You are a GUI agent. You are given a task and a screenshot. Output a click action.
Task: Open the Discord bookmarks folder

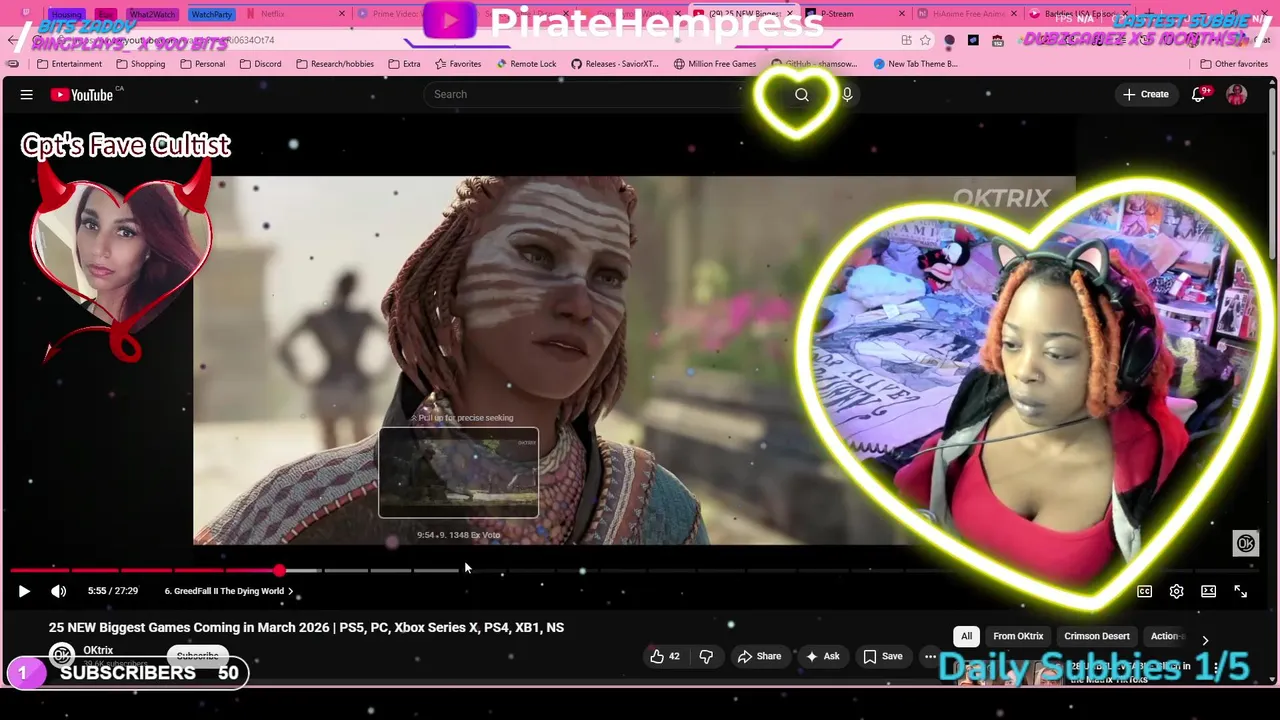[x=260, y=64]
